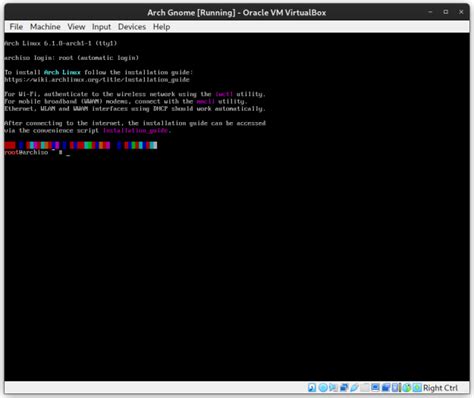474x398 pixels.
Task: Click the 'After connecting to the internet' line
Action: [x=135, y=123]
